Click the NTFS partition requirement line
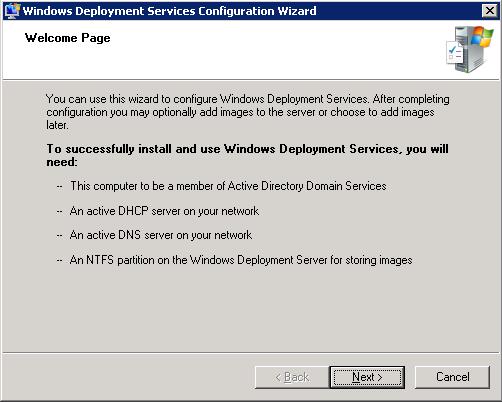This screenshot has width=502, height=402. pos(241,260)
